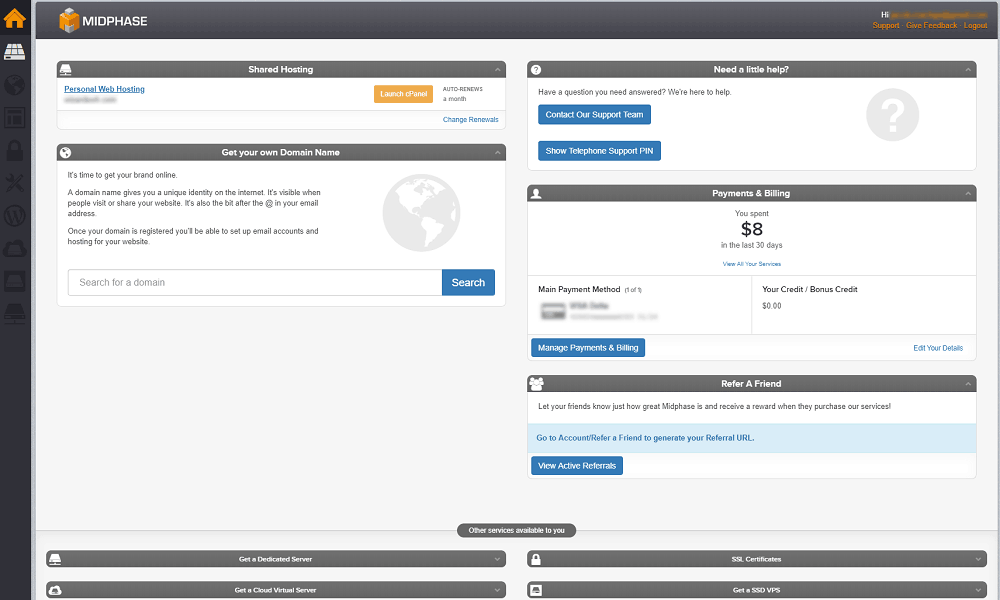Image resolution: width=1000 pixels, height=600 pixels.
Task: Click the domain Search button
Action: click(468, 282)
